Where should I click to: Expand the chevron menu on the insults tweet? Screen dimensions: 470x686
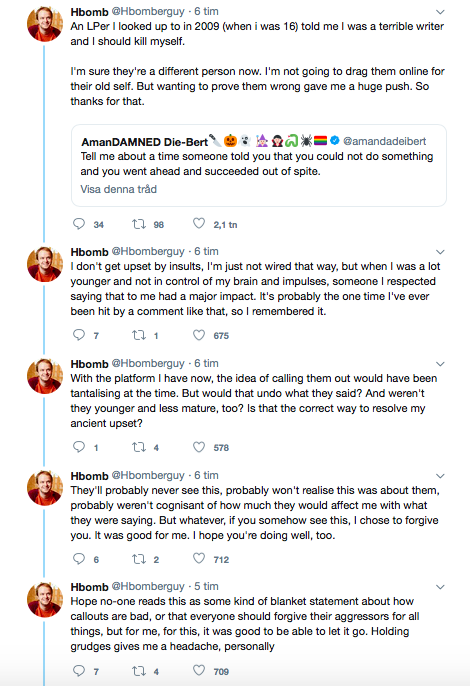440,252
